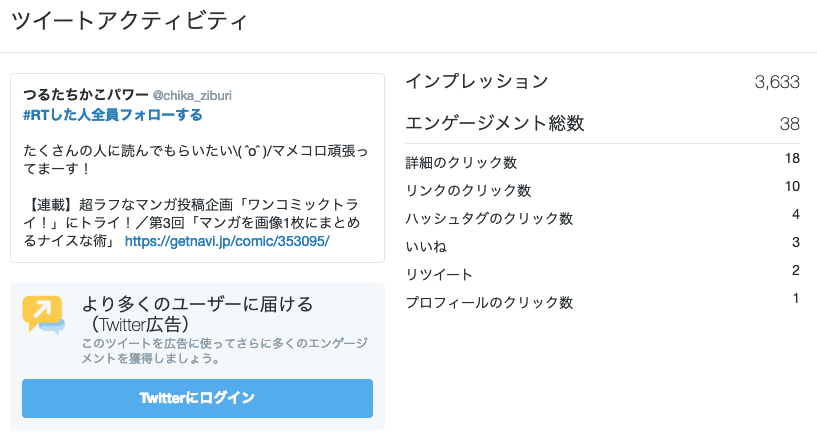Click the #RTした人全員フォローする hashtag

pyautogui.click(x=113, y=115)
